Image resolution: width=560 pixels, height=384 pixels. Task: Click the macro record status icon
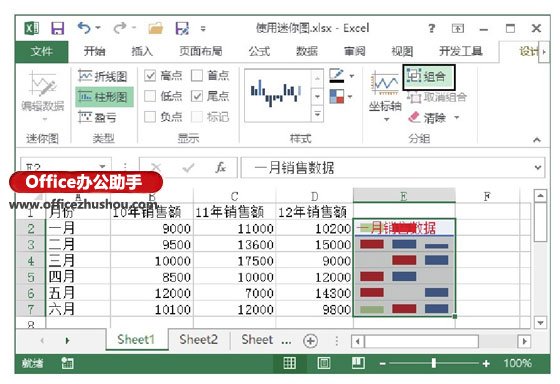tap(67, 363)
